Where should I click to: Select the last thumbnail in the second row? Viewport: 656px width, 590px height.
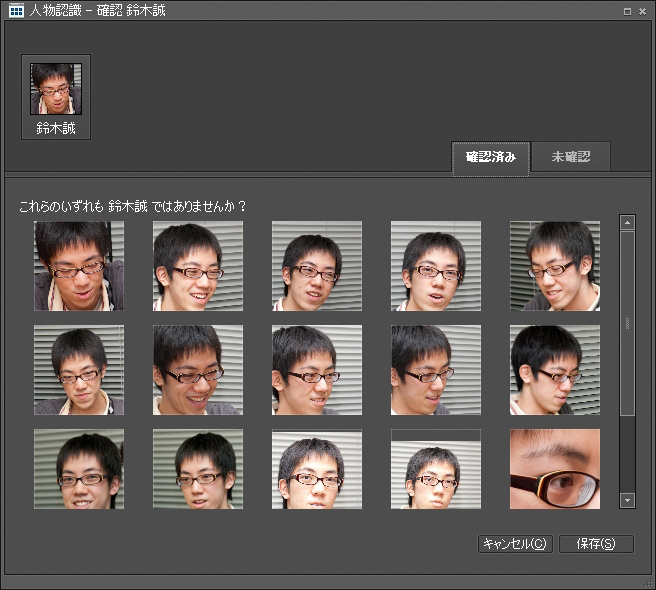point(555,370)
